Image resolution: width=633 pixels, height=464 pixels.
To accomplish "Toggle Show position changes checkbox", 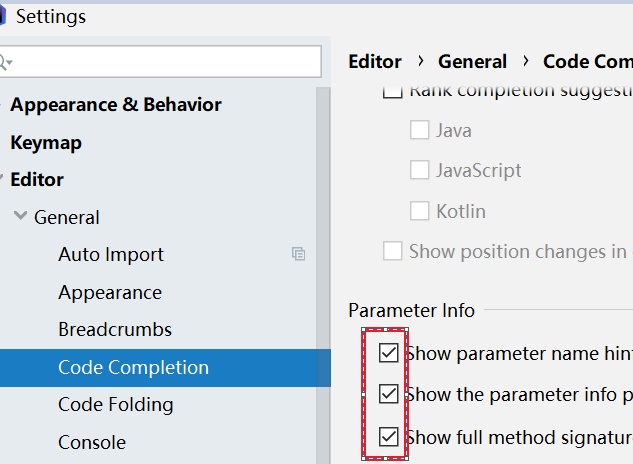I will pyautogui.click(x=392, y=251).
